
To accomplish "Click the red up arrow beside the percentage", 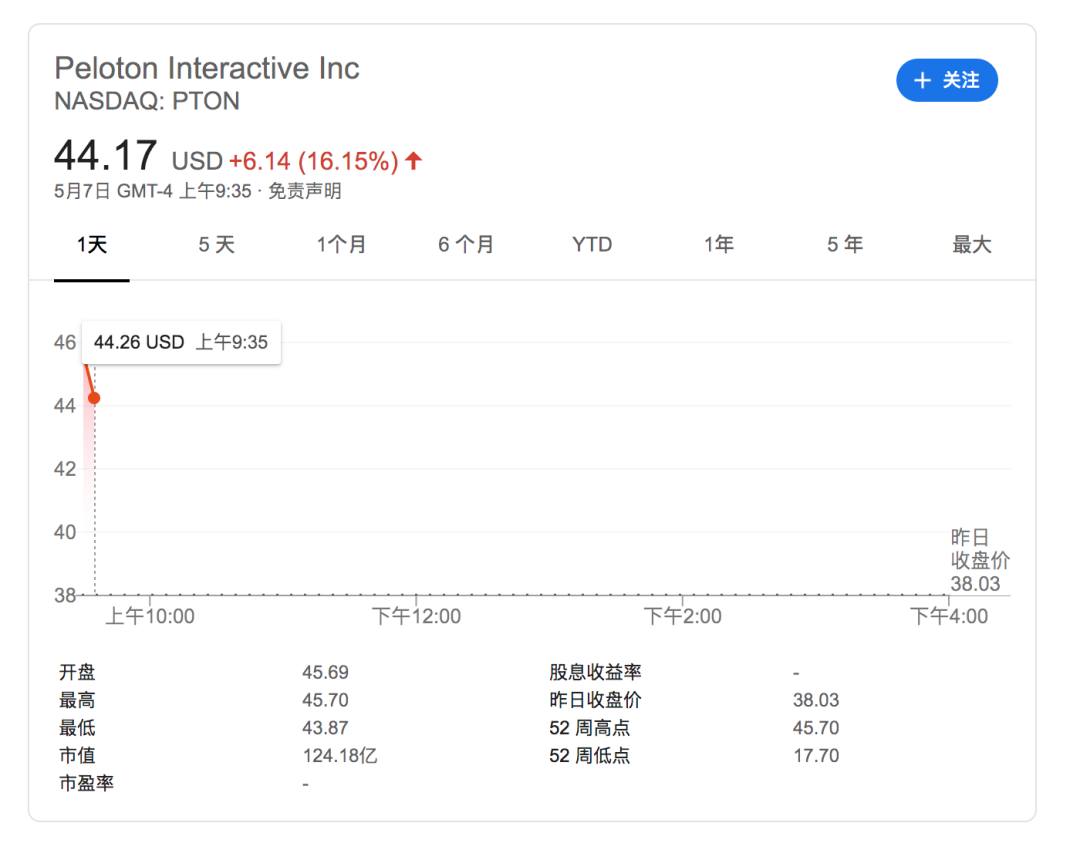I will pyautogui.click(x=414, y=161).
